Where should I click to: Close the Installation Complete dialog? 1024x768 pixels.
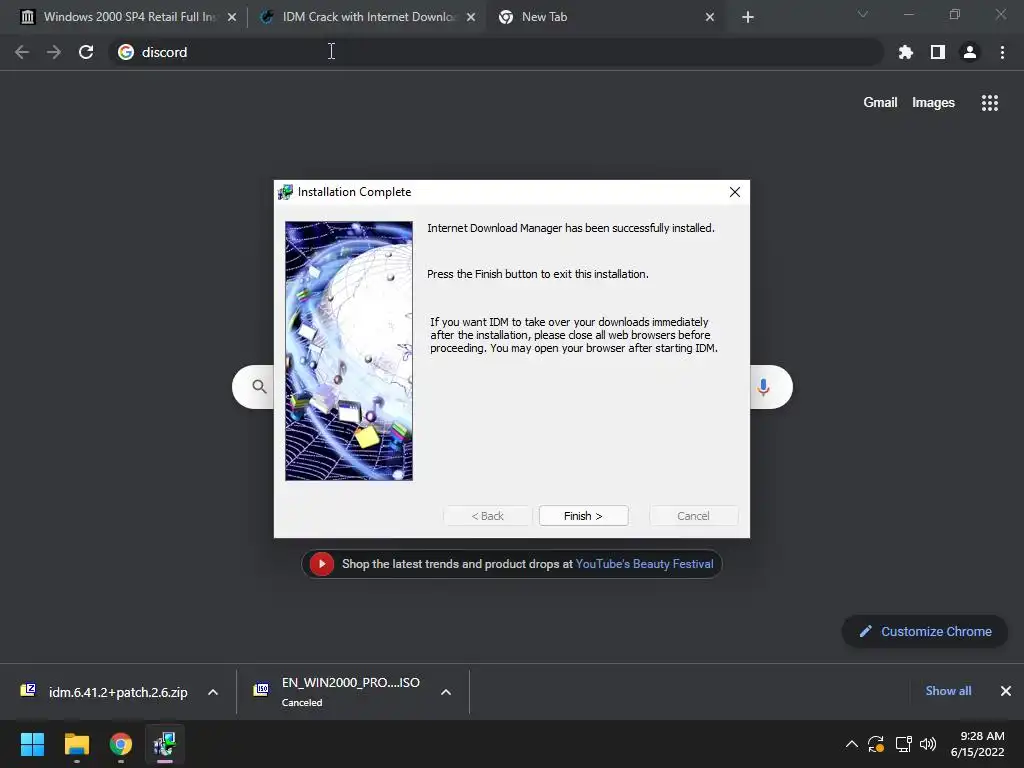coord(735,192)
